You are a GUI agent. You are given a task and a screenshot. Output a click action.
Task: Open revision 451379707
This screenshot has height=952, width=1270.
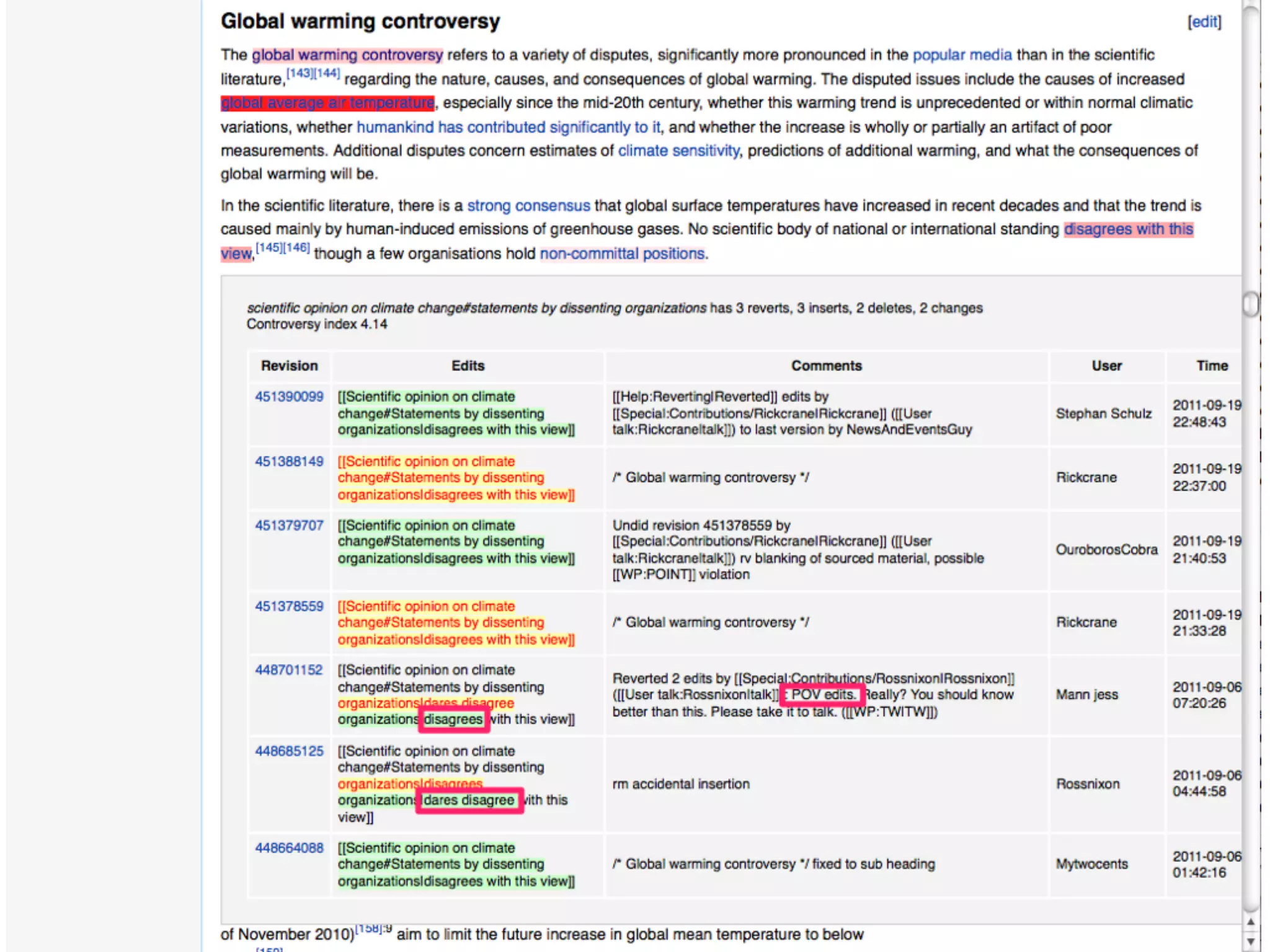click(x=289, y=526)
